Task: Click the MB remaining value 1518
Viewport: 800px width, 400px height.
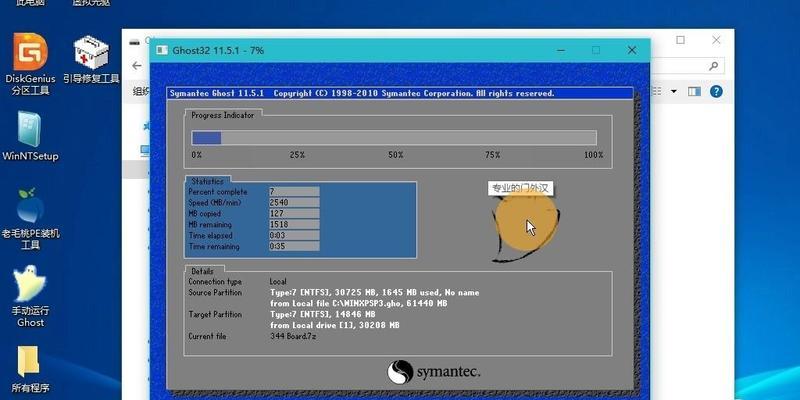Action: click(x=294, y=224)
